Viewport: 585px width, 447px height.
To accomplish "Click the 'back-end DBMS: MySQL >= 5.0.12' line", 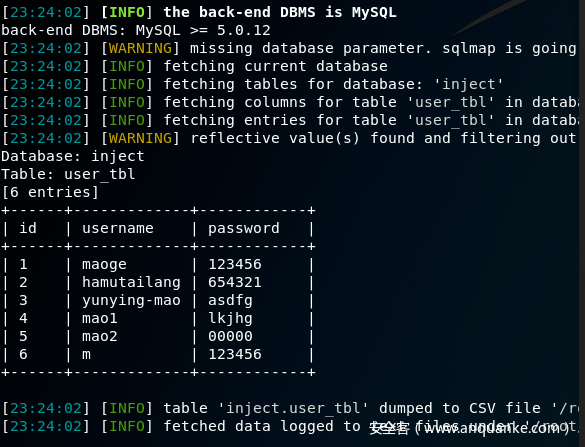I will pyautogui.click(x=136, y=30).
